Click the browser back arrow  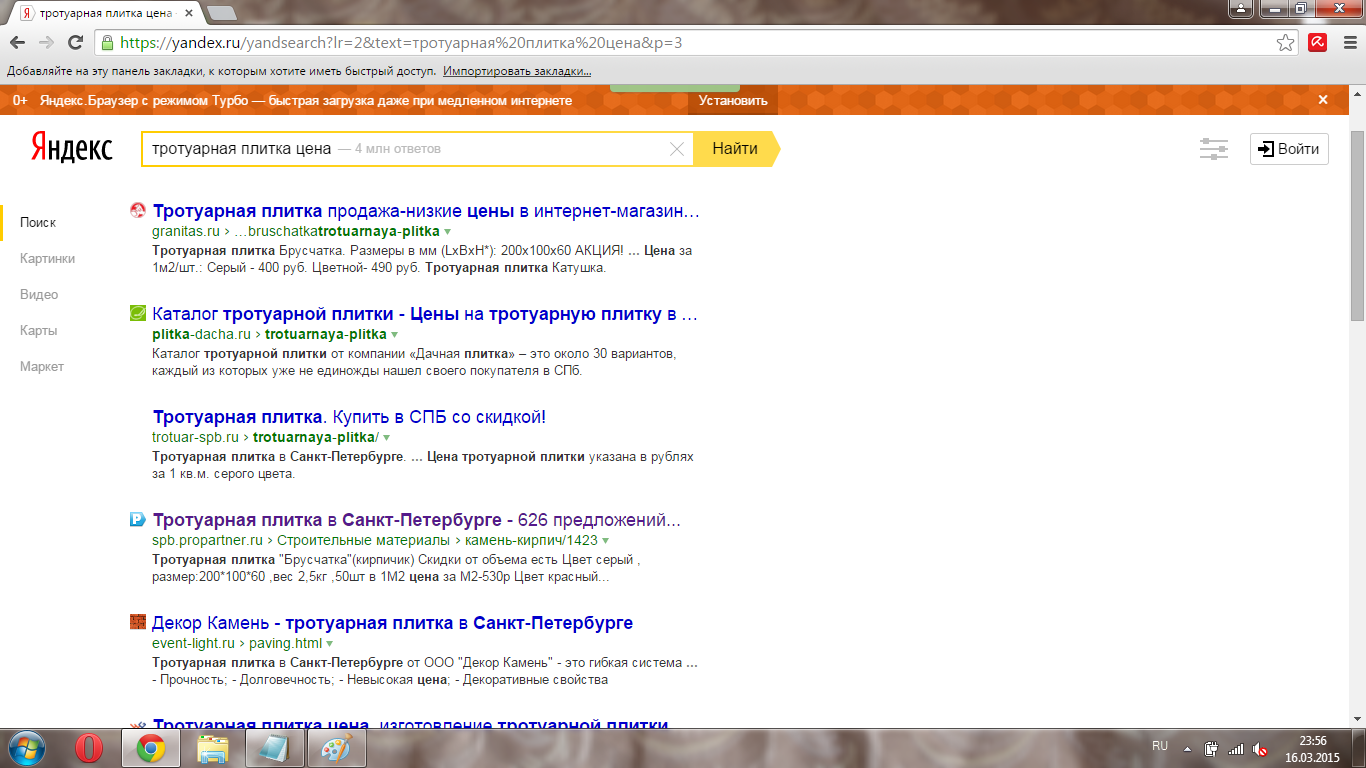point(17,43)
